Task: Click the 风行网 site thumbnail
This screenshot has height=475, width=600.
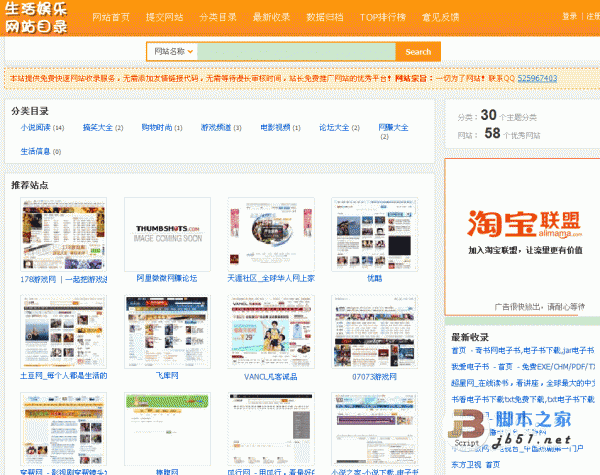Action: point(271,429)
